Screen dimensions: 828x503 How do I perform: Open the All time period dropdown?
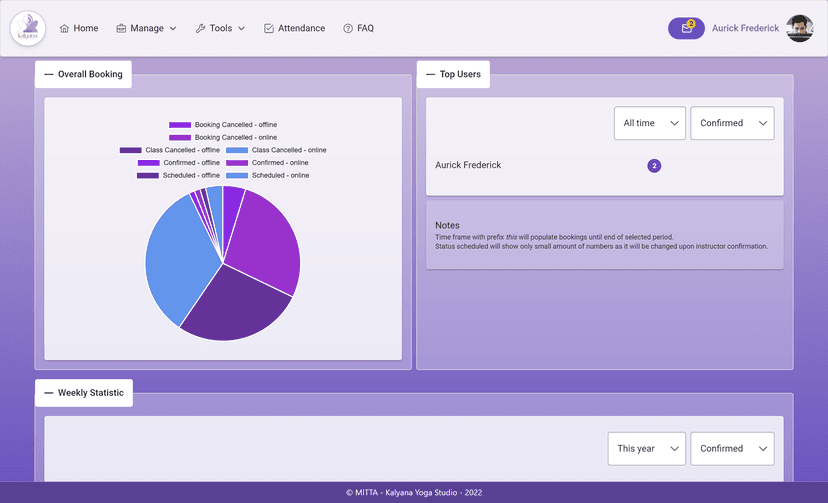point(650,123)
